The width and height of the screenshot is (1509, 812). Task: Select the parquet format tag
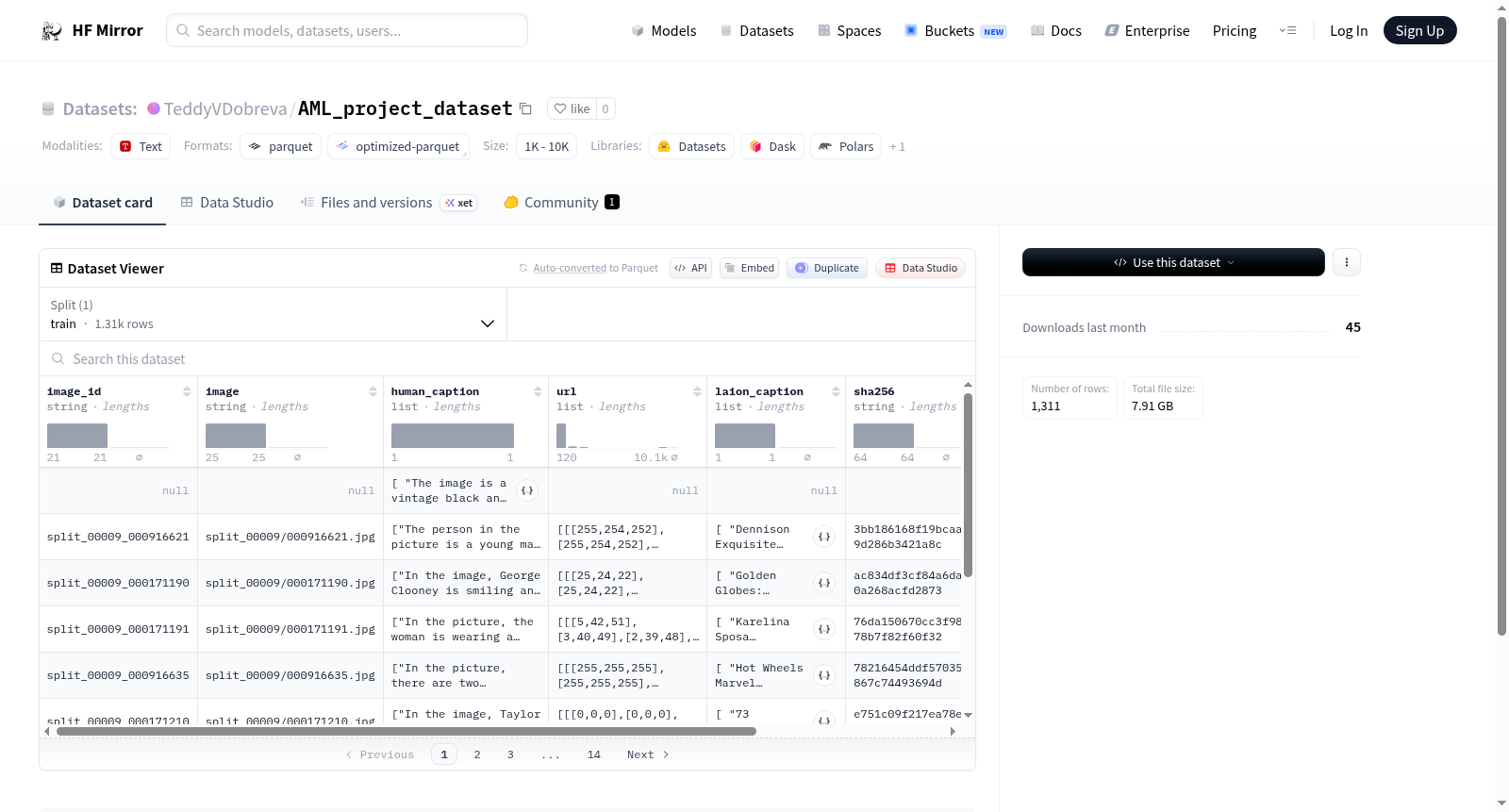click(x=280, y=146)
